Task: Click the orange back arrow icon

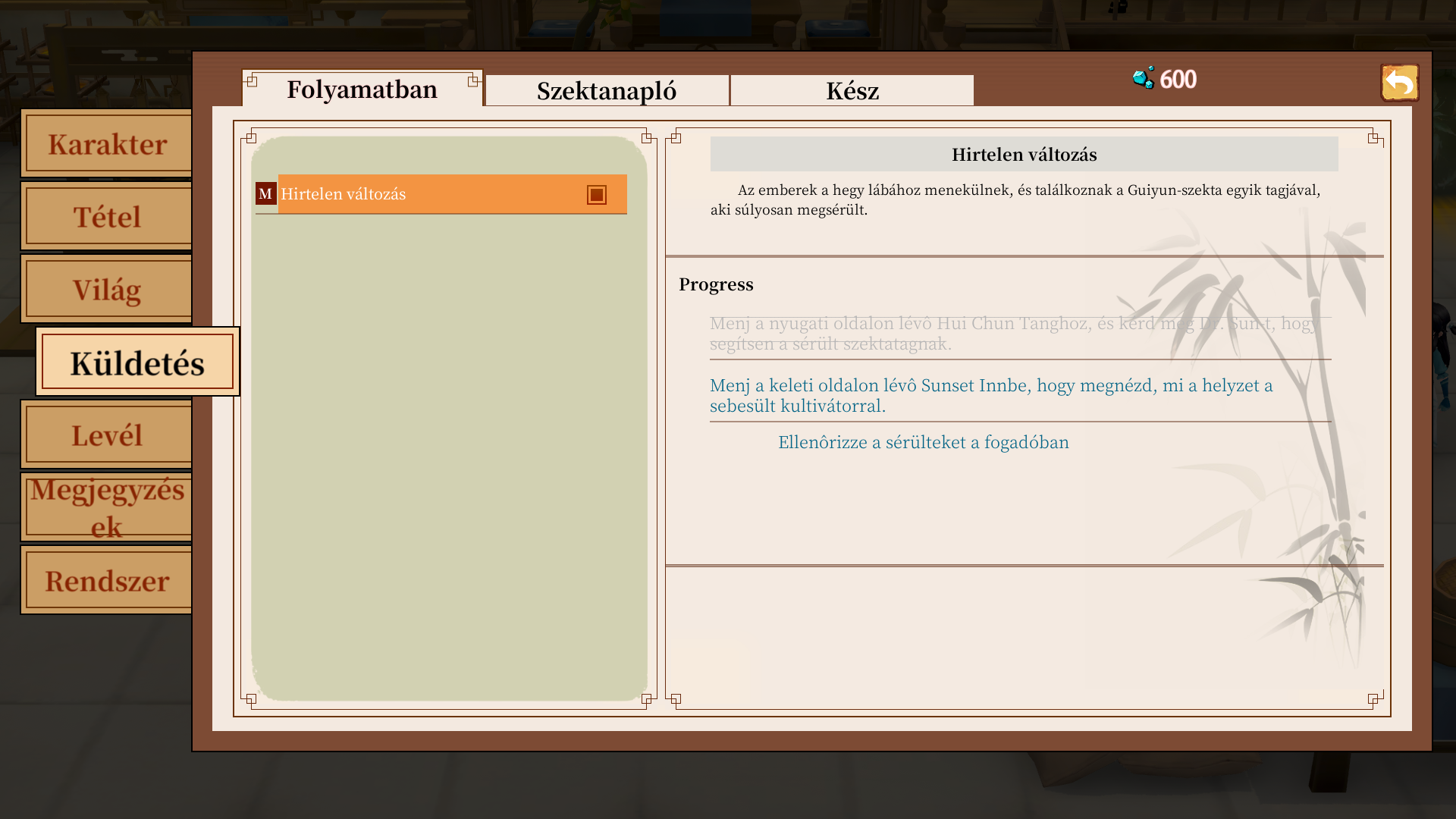Action: click(x=1399, y=83)
